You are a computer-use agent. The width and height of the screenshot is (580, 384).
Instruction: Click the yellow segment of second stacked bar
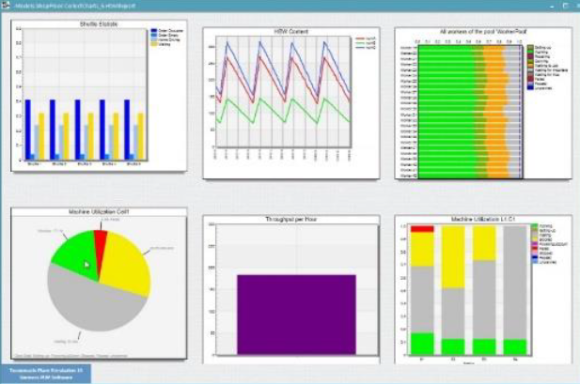(x=453, y=257)
